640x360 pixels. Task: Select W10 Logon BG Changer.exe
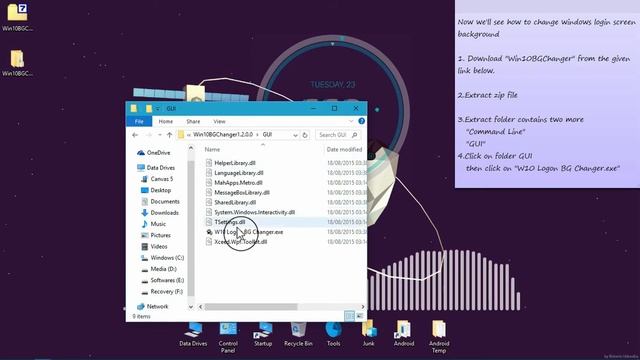(x=249, y=232)
